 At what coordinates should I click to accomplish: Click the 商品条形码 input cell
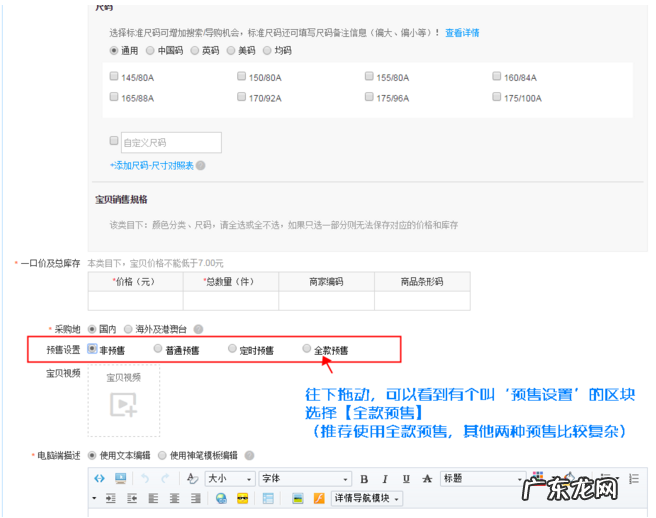(423, 301)
